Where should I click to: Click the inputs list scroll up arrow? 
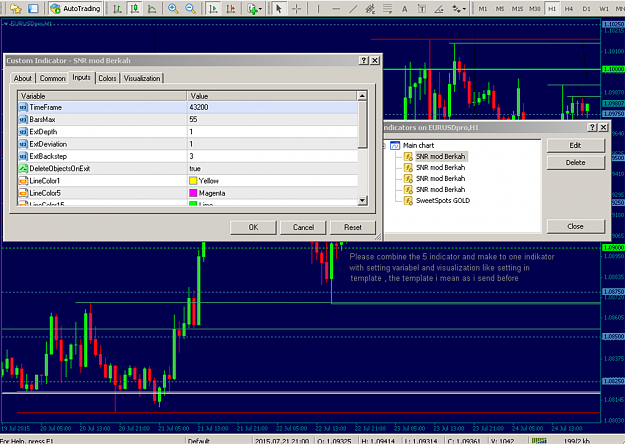tap(362, 96)
